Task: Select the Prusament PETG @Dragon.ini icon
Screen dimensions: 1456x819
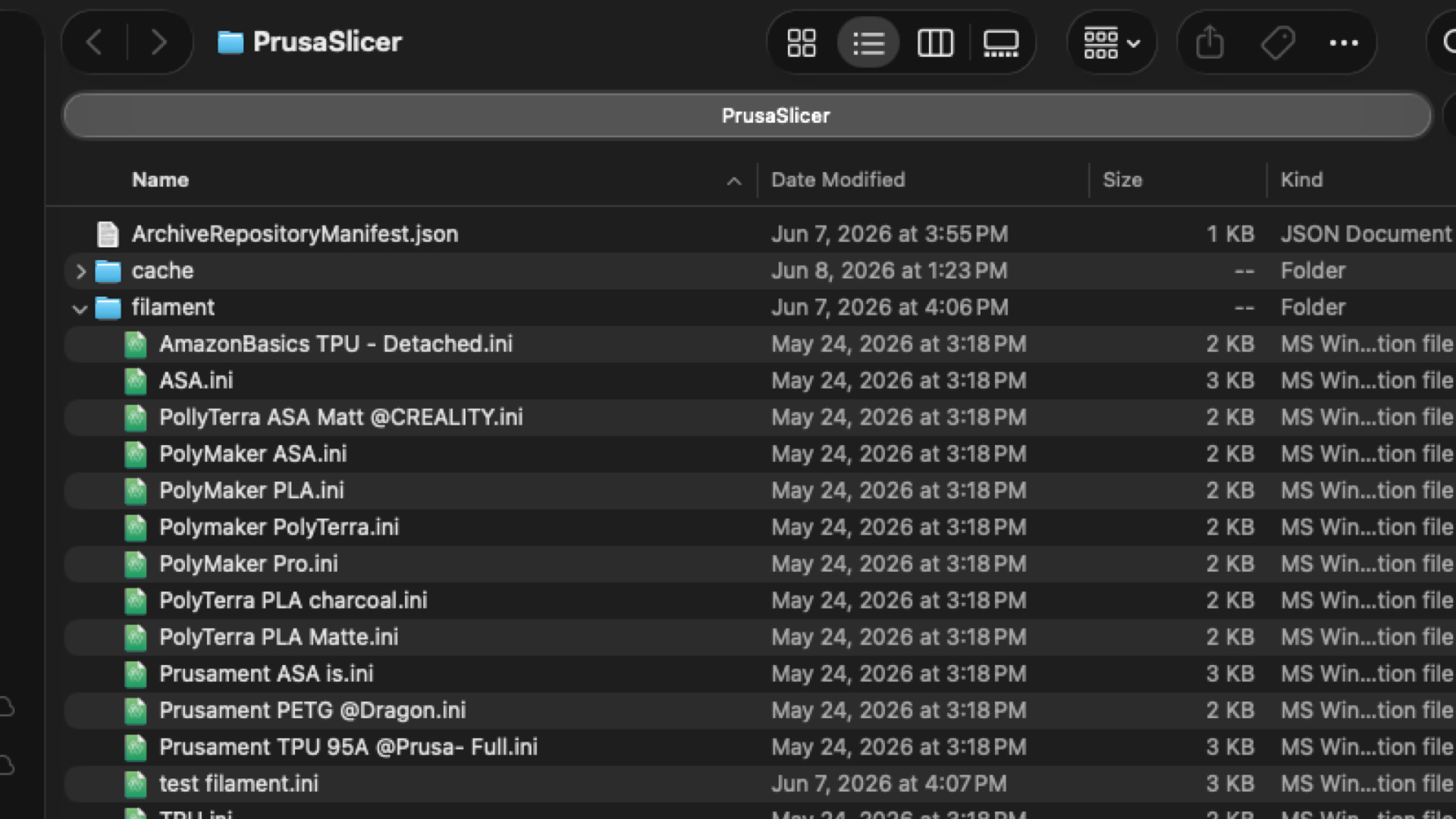Action: coord(135,711)
